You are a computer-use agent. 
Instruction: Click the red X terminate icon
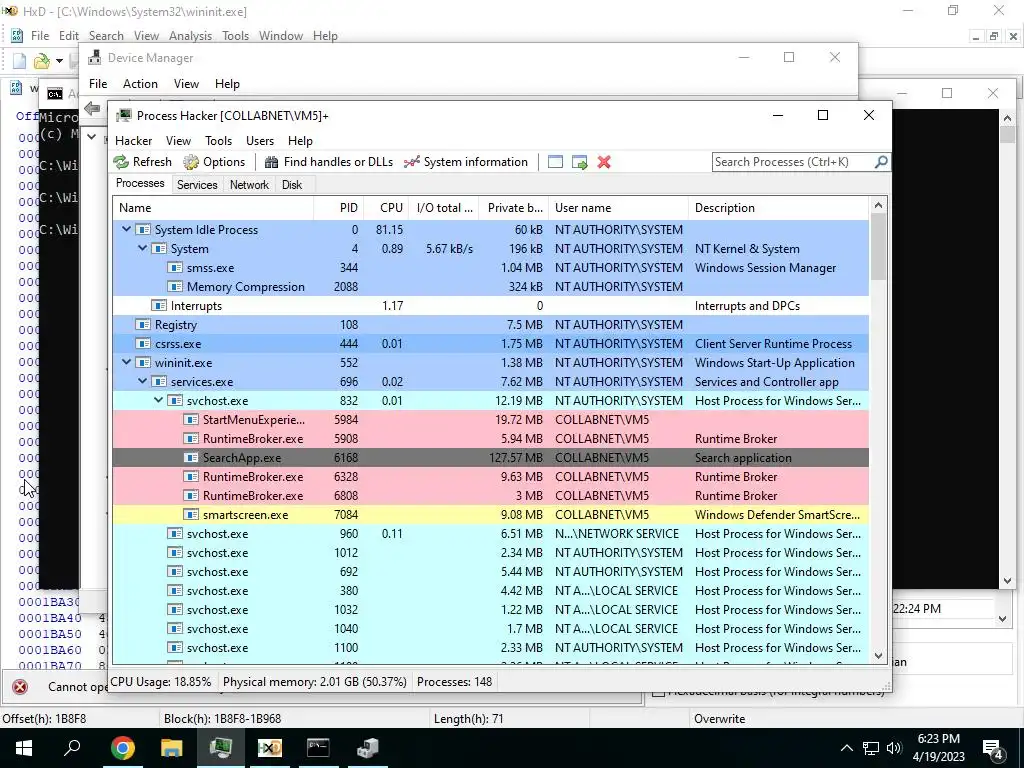(604, 162)
